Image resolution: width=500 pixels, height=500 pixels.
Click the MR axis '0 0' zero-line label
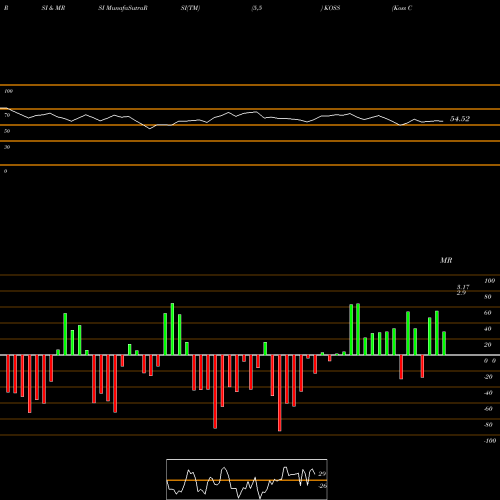[490, 361]
